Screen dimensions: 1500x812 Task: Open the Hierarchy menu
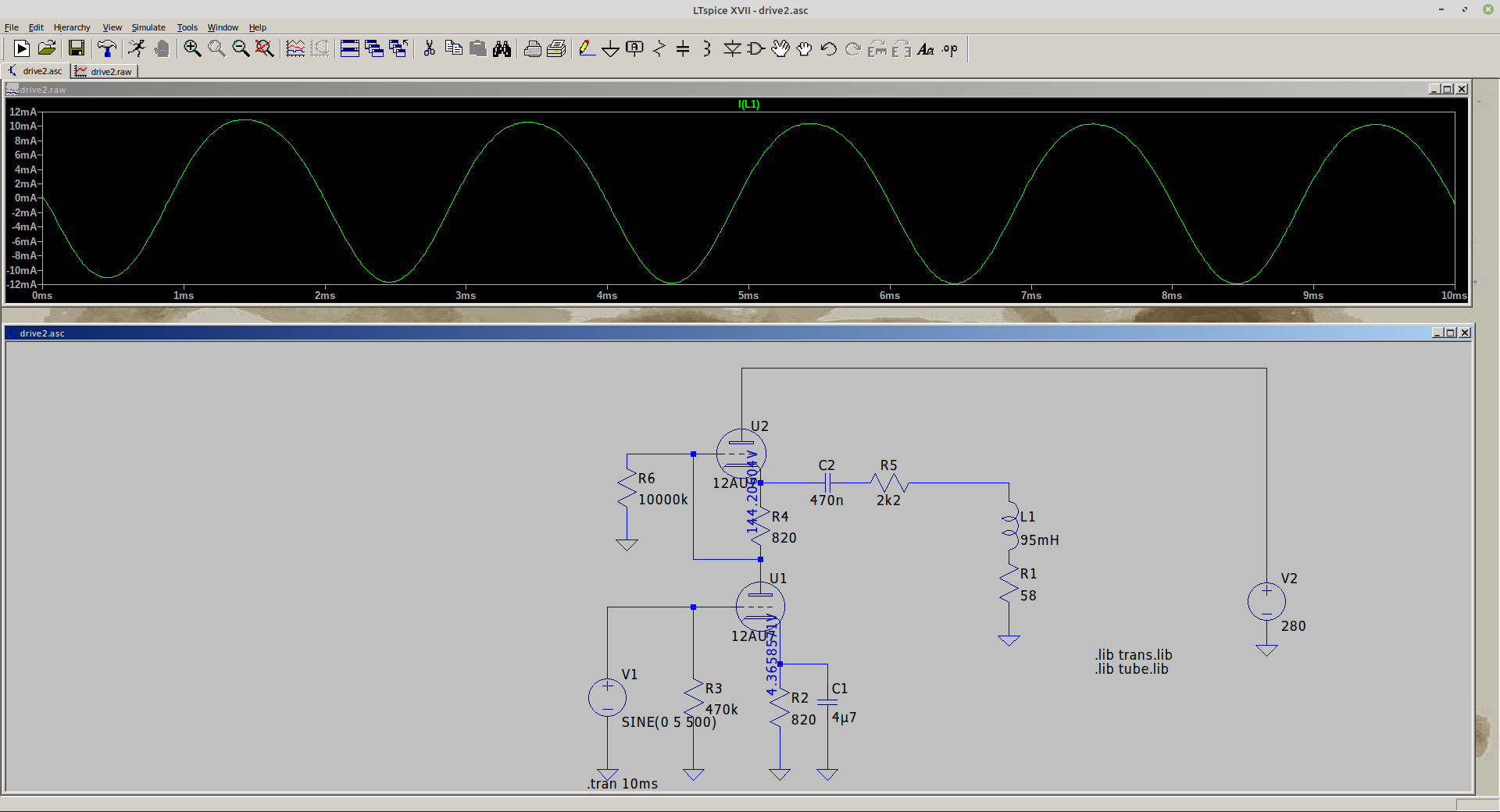pos(72,27)
